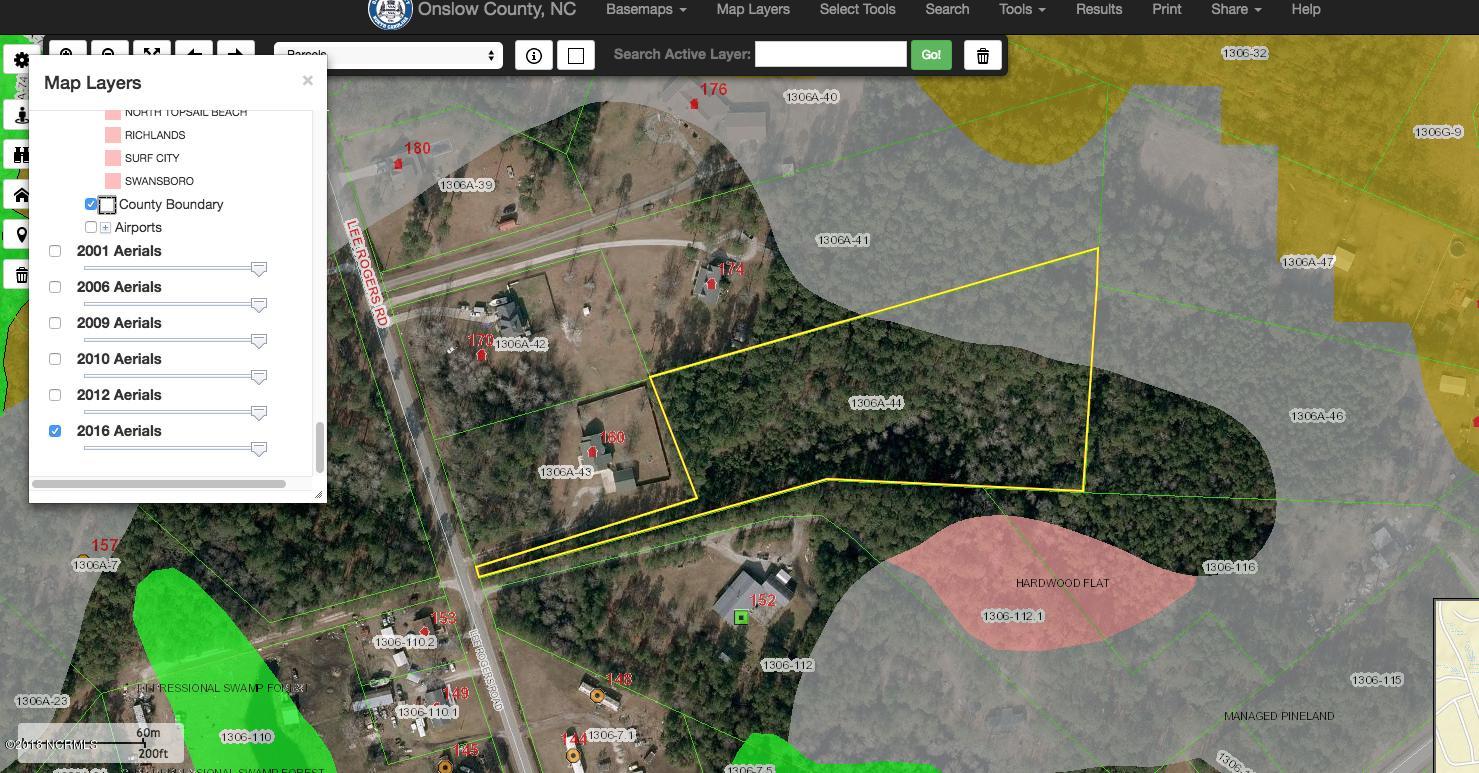Click the Search Active Layer input field
Screen dimensions: 1479x773
pyautogui.click(x=831, y=54)
